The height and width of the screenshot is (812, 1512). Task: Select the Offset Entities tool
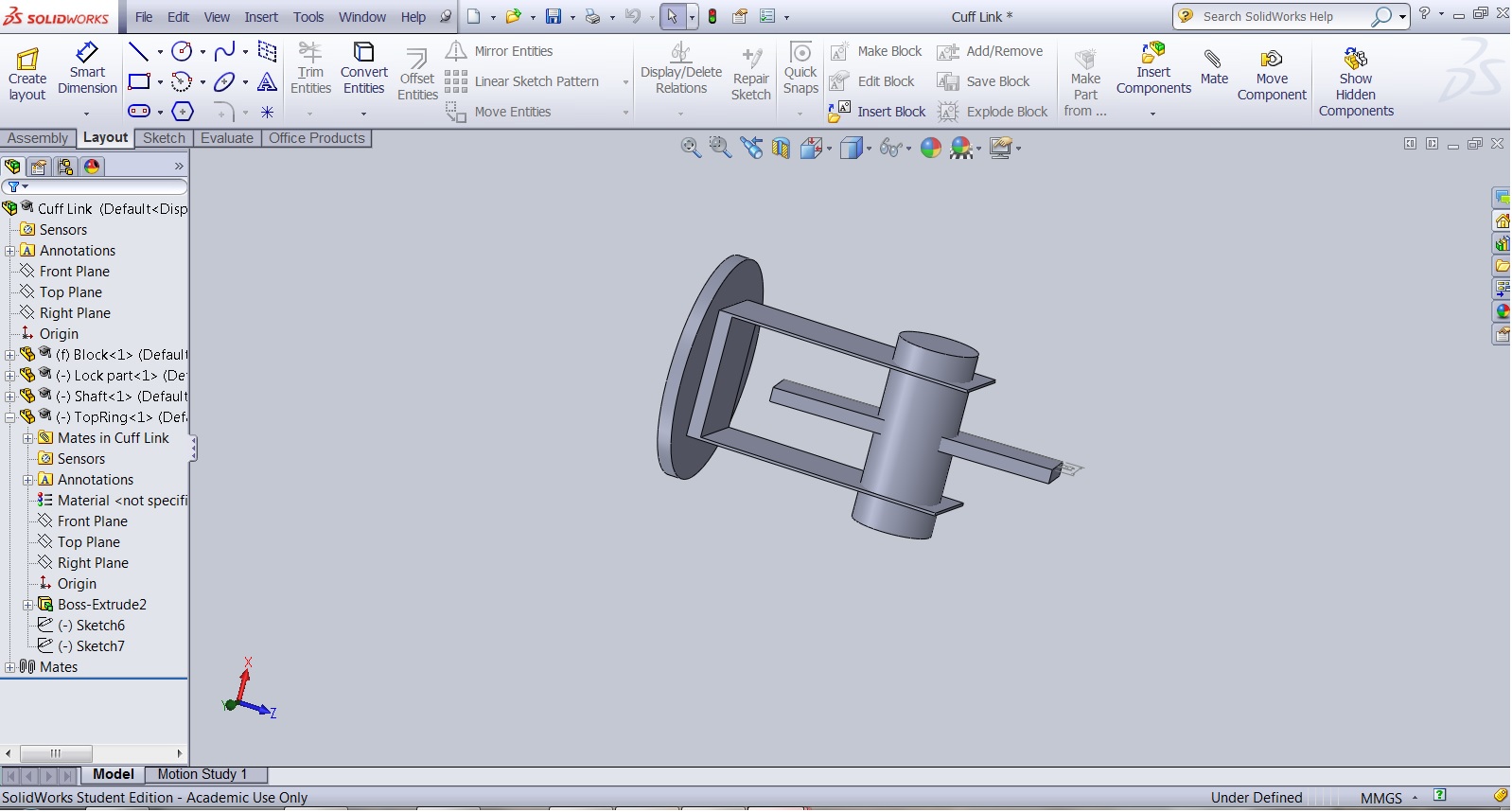tap(417, 75)
